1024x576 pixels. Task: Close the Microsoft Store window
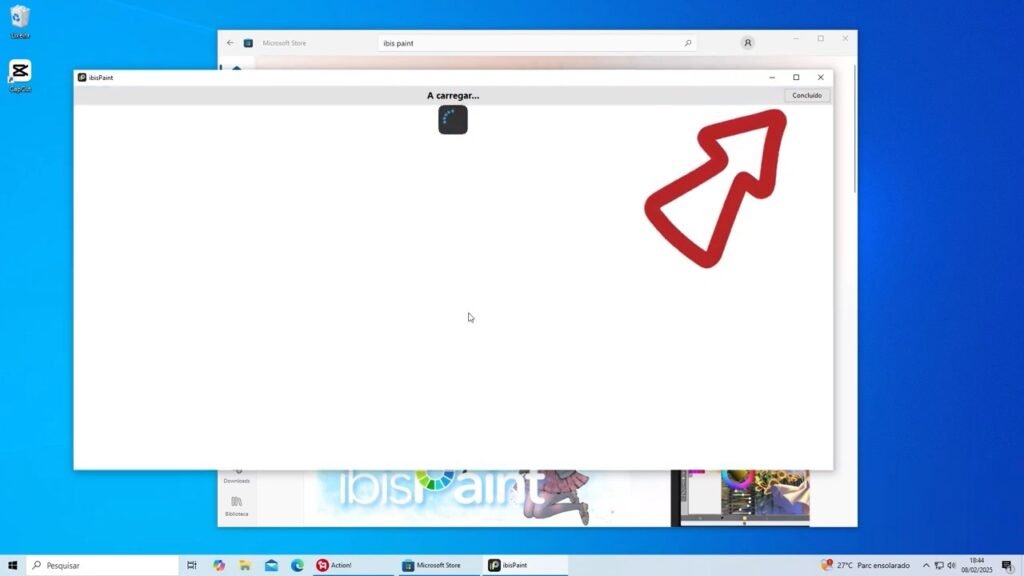[x=845, y=39]
